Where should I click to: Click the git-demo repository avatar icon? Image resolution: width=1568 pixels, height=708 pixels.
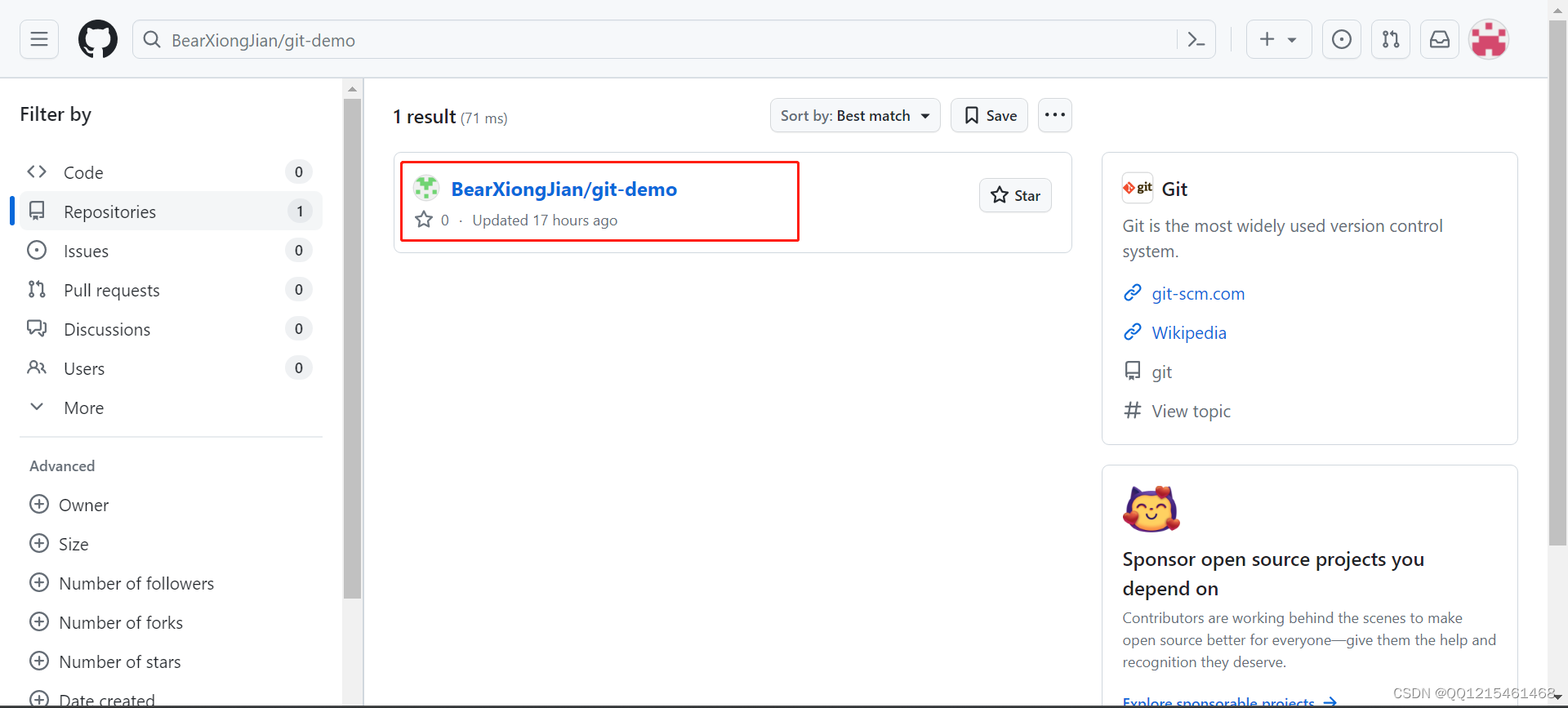pyautogui.click(x=426, y=188)
